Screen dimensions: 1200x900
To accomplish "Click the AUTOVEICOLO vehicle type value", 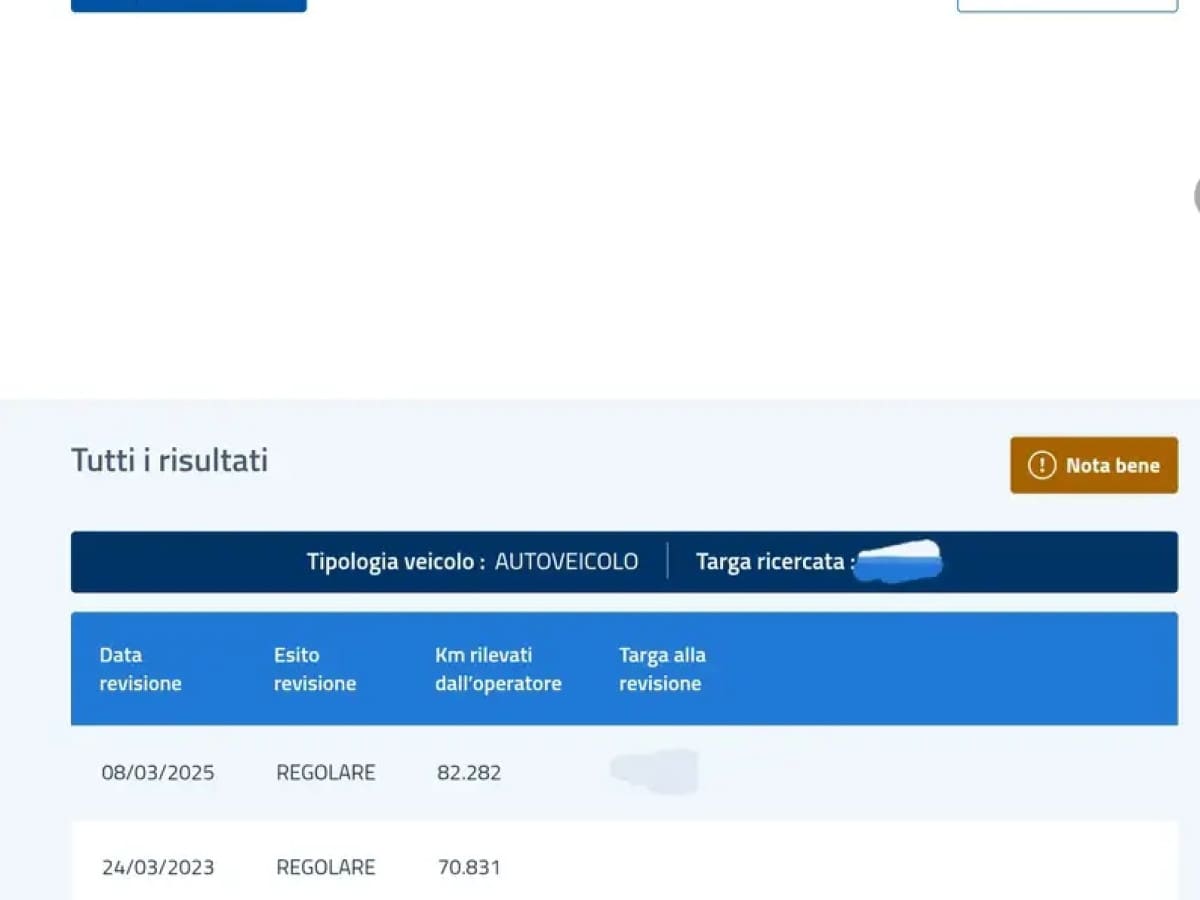I will [x=566, y=562].
